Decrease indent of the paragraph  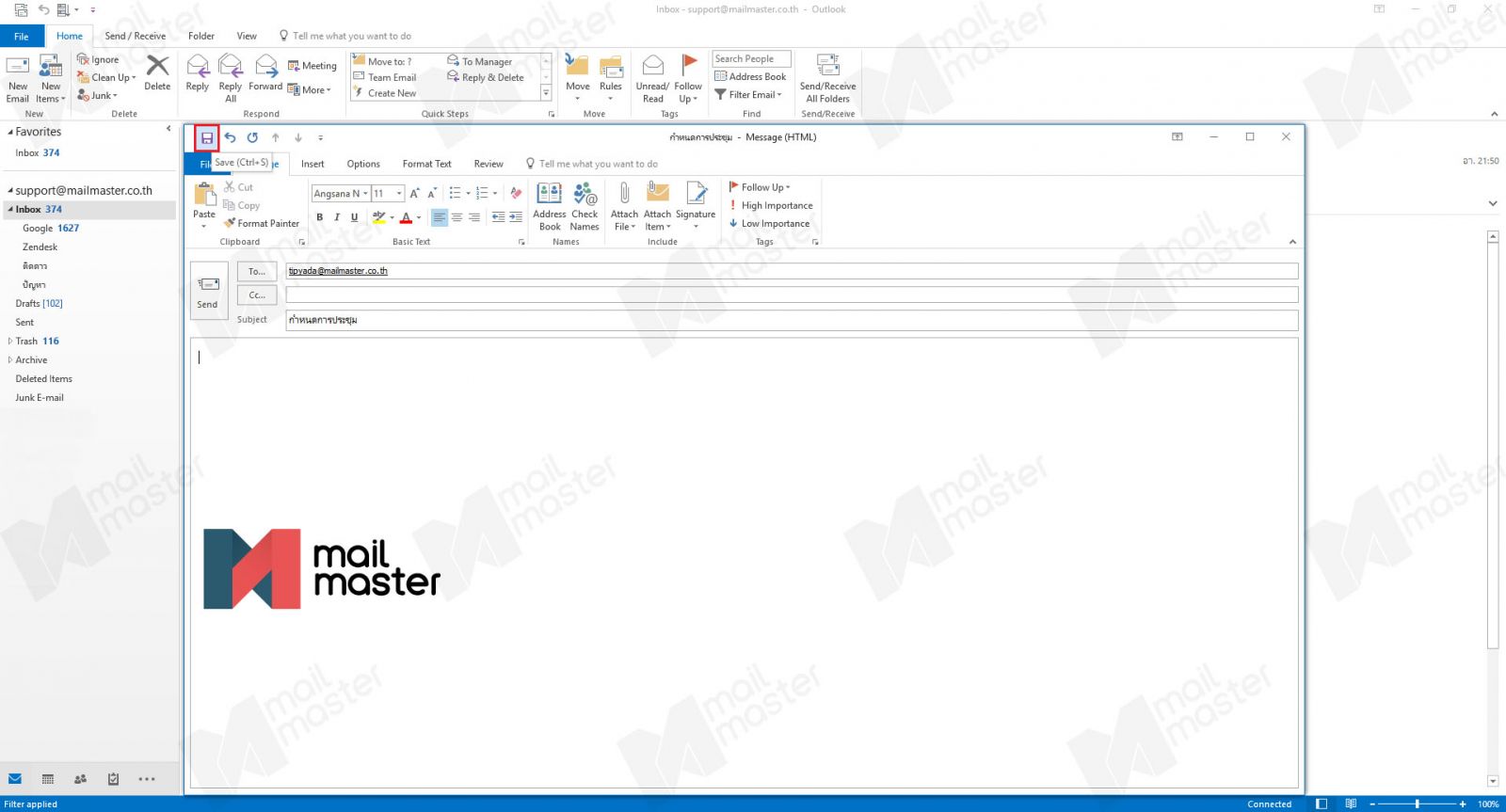click(x=498, y=217)
